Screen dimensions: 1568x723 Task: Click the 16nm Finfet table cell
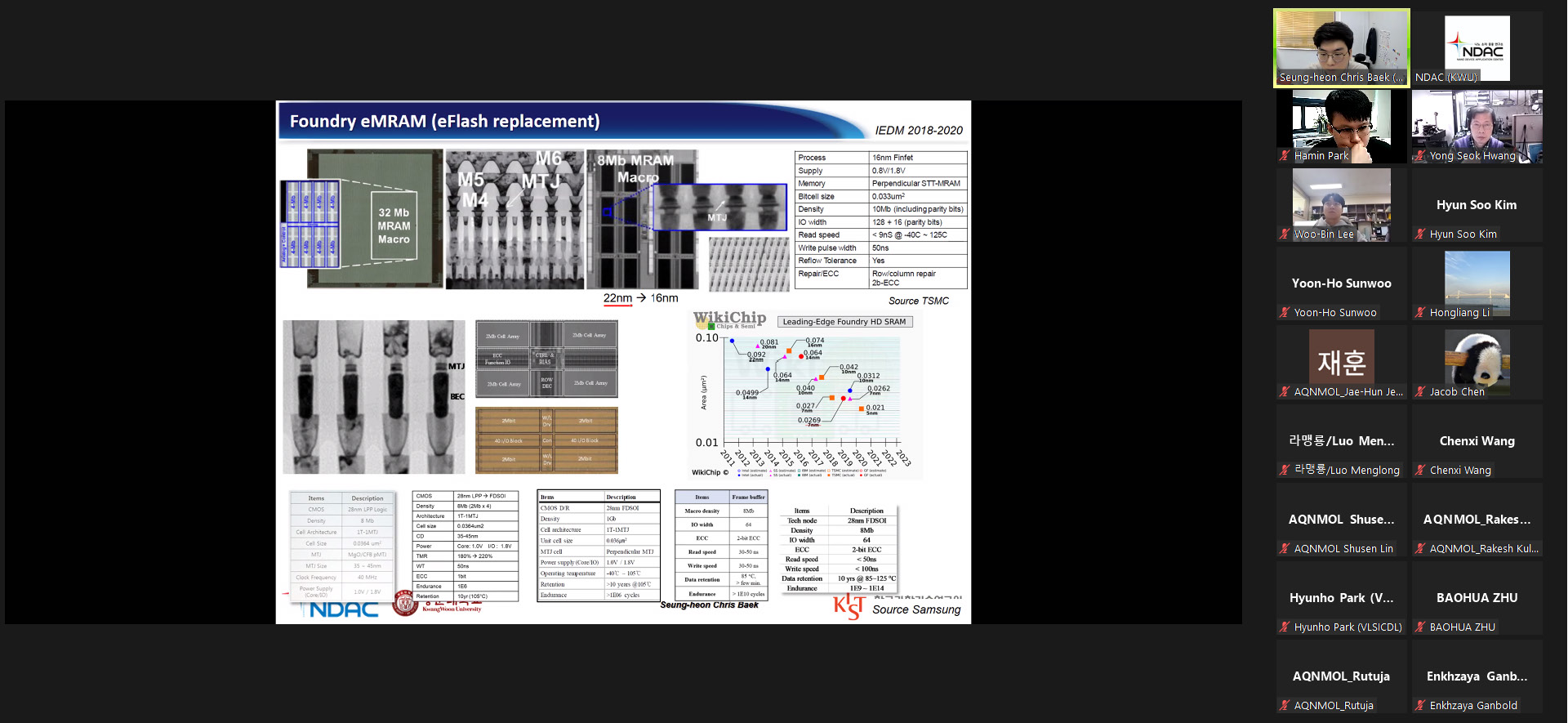(918, 158)
